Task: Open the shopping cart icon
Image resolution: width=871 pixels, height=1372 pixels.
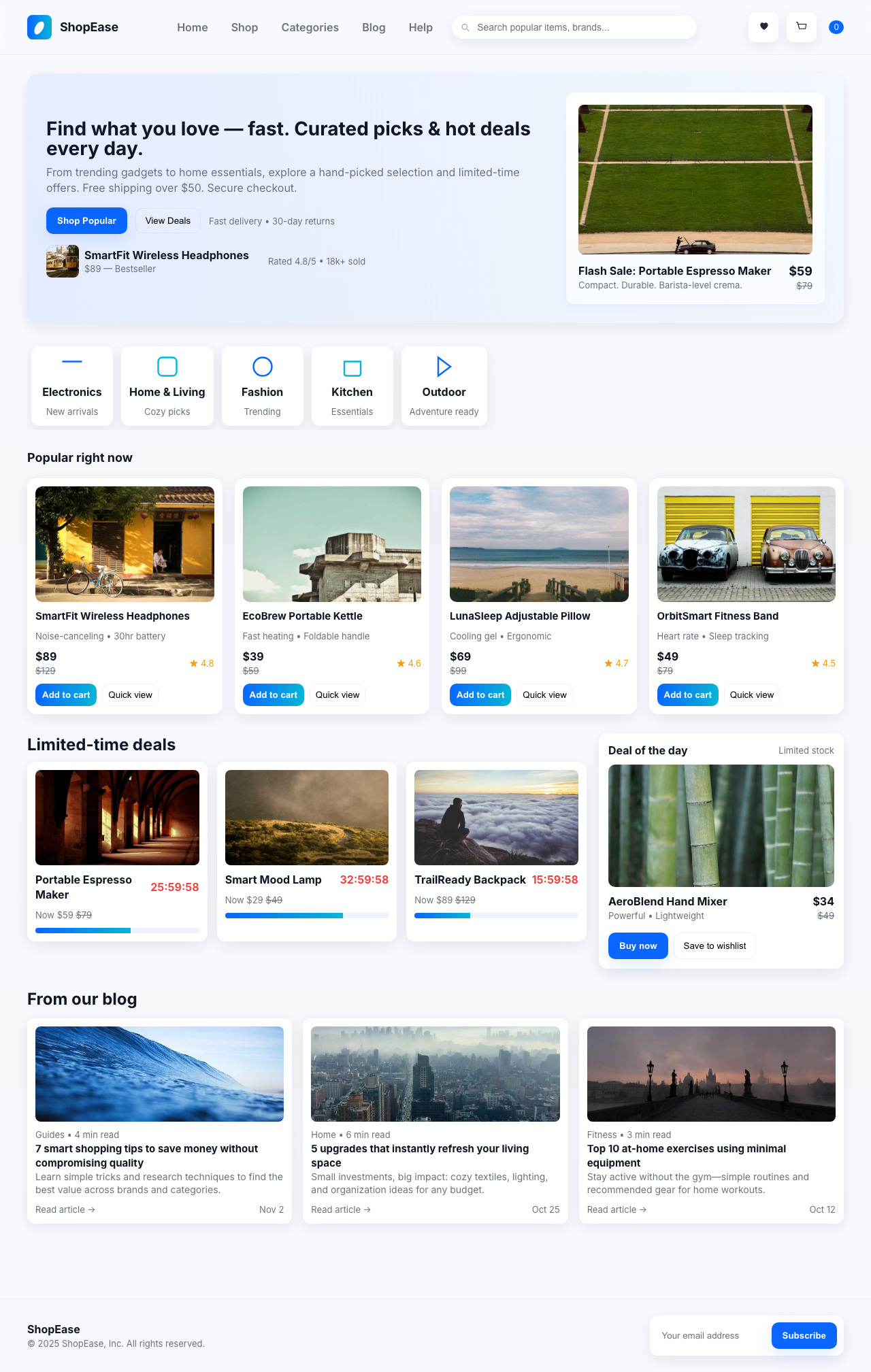Action: coord(802,27)
